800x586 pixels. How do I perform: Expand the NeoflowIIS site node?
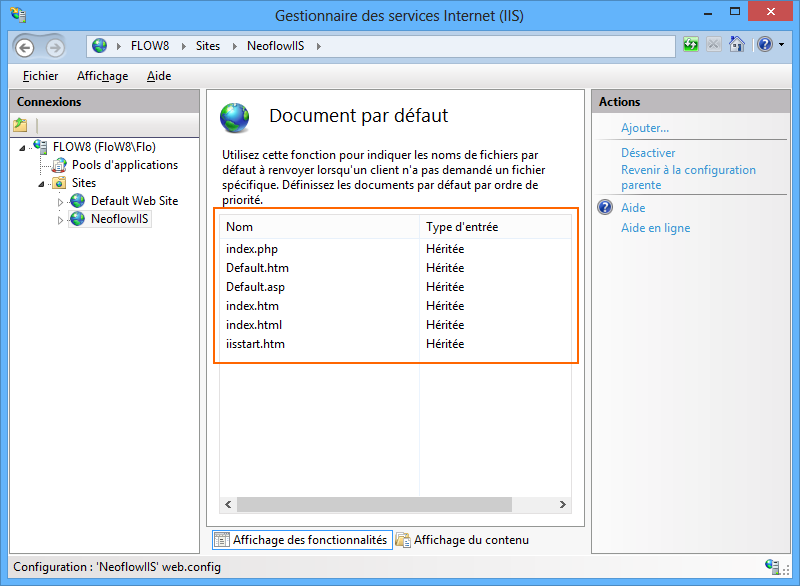(x=60, y=220)
